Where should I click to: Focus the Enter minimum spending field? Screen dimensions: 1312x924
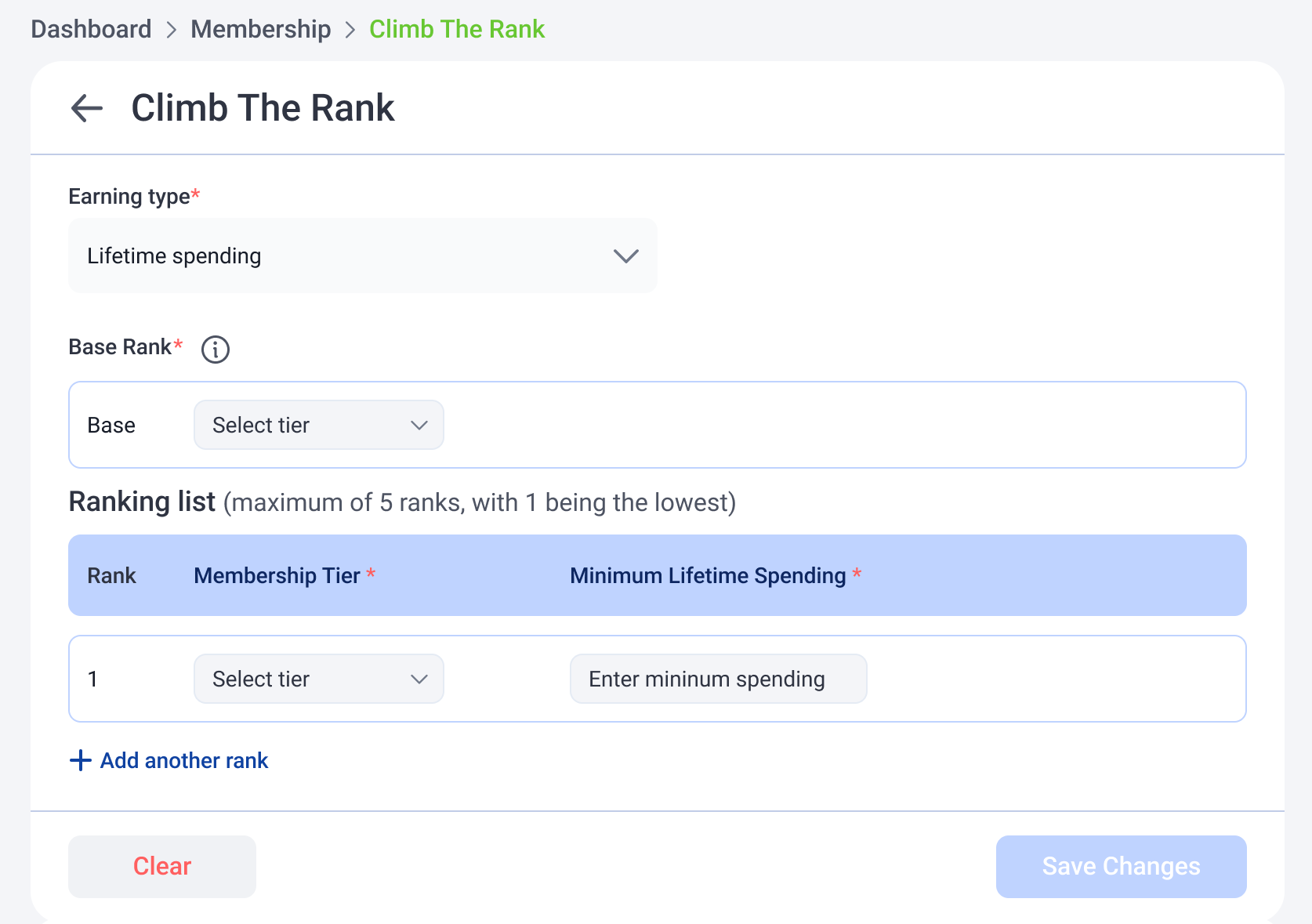[718, 679]
